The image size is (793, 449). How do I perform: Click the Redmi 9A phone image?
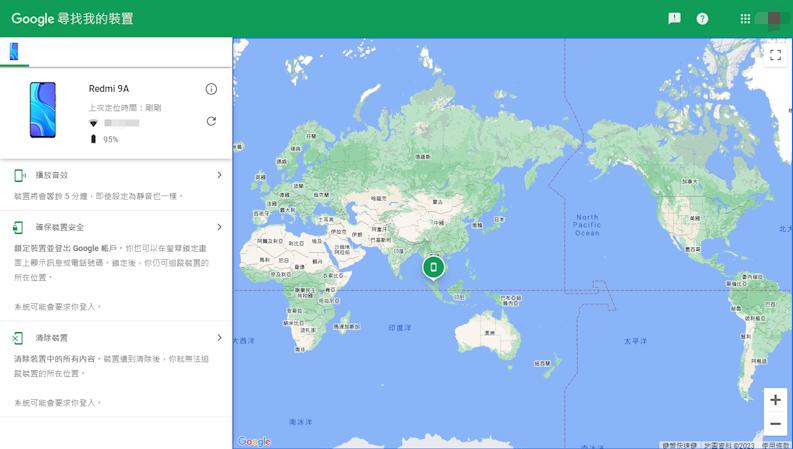43,110
